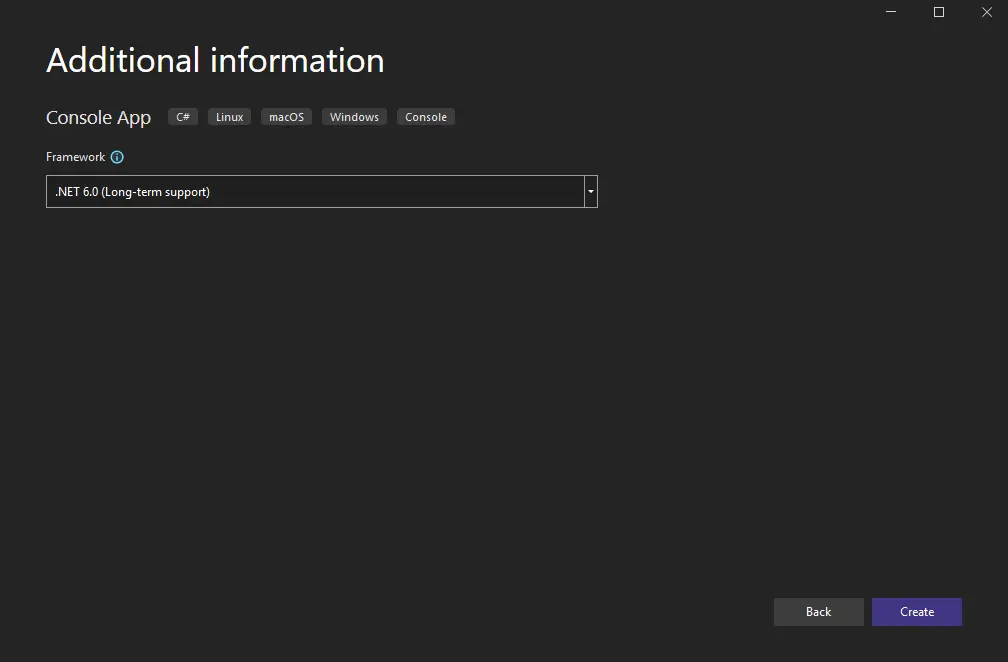The image size is (1008, 662).
Task: Go back with the Back button
Action: (x=818, y=612)
